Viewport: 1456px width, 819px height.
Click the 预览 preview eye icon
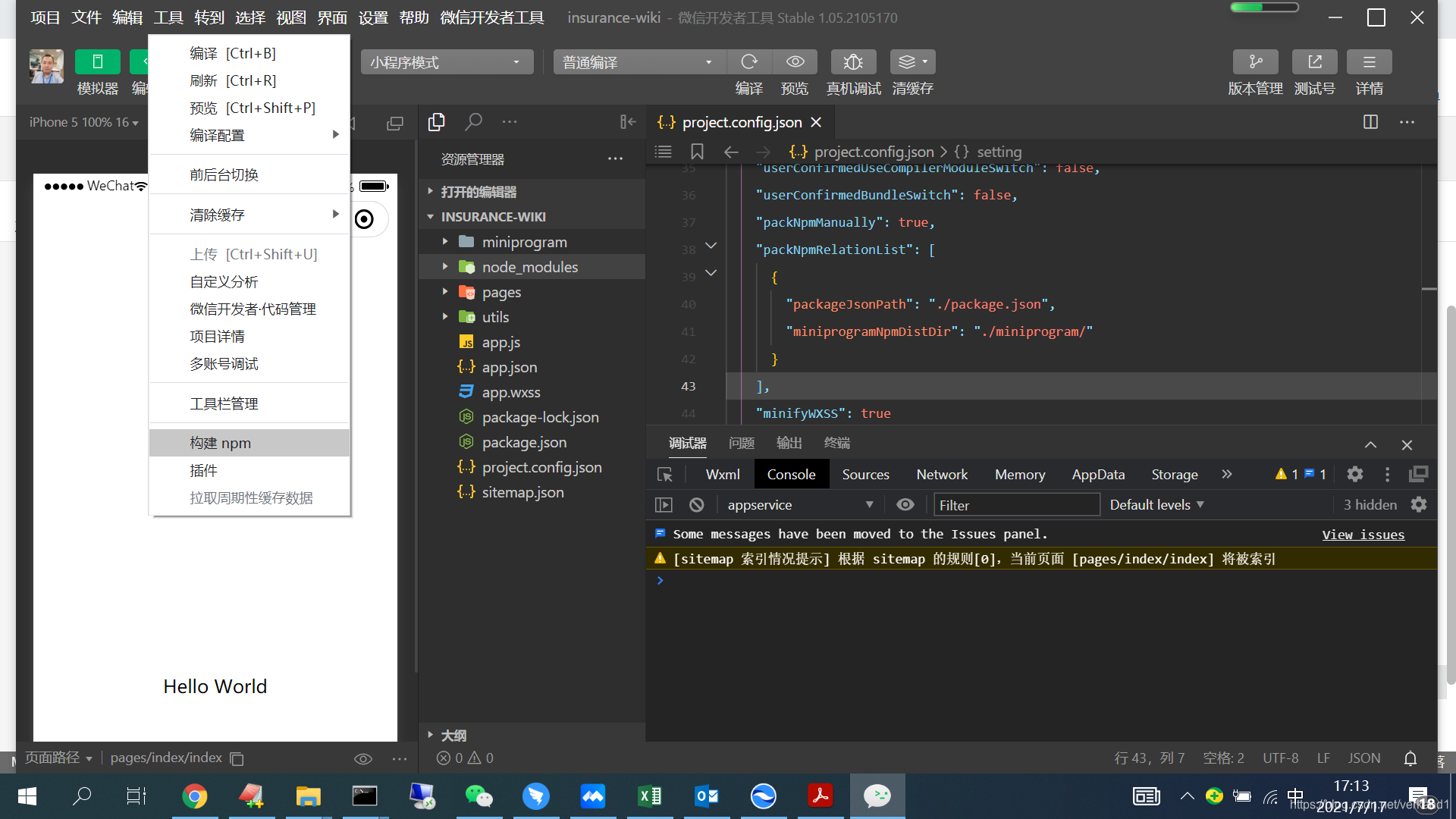click(795, 62)
